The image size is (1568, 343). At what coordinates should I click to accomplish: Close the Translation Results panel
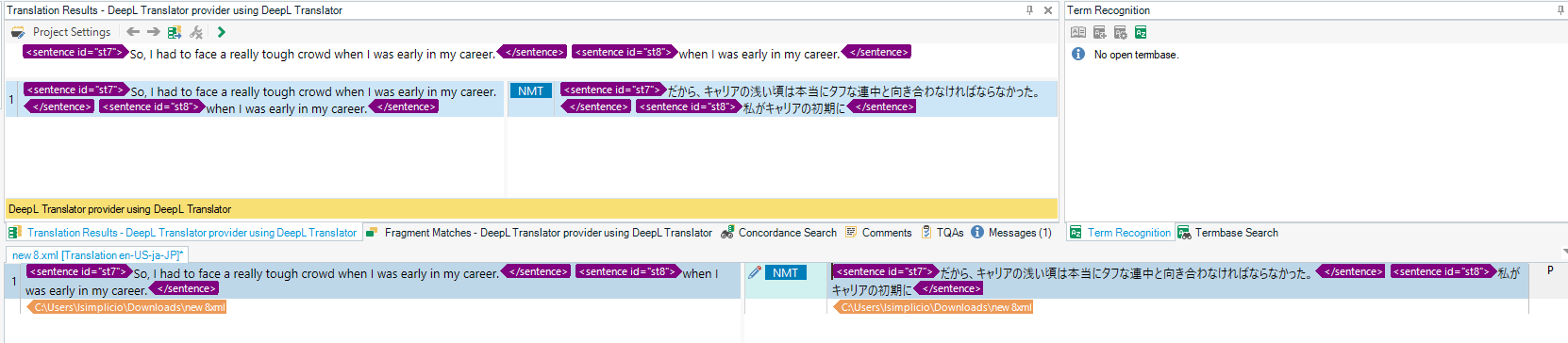[x=1048, y=10]
